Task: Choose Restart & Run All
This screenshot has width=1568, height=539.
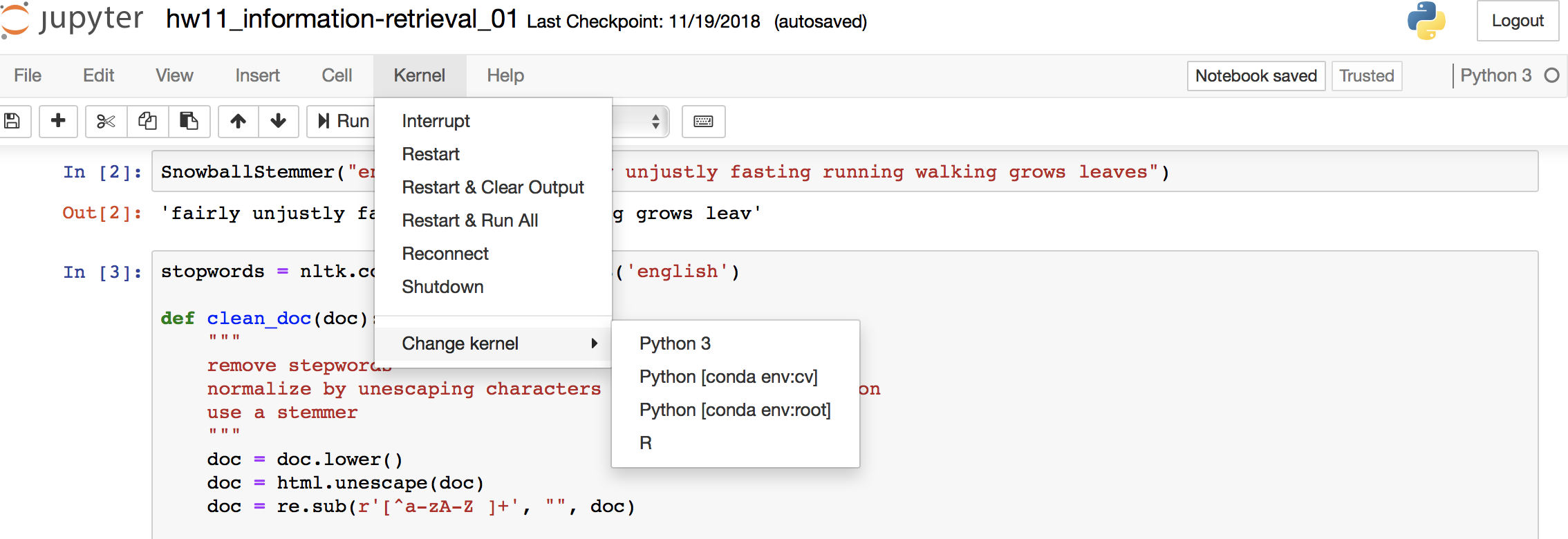Action: [469, 220]
